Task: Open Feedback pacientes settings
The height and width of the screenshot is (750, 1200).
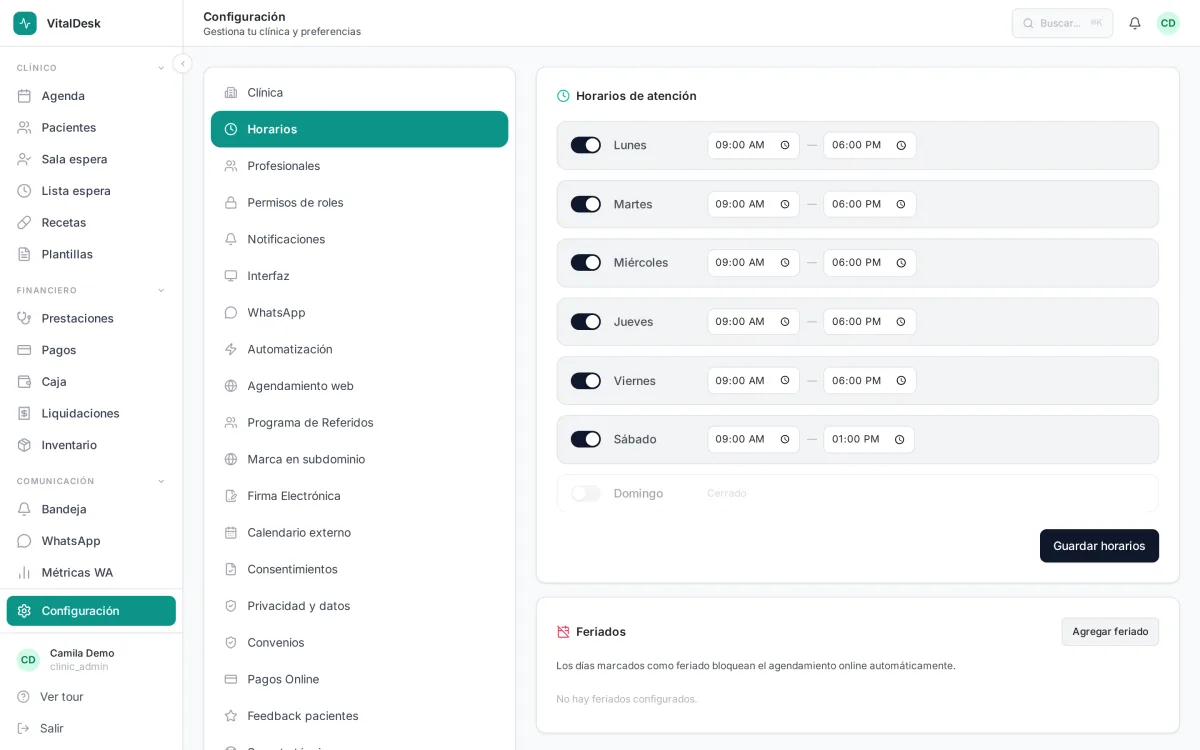Action: coord(359,716)
